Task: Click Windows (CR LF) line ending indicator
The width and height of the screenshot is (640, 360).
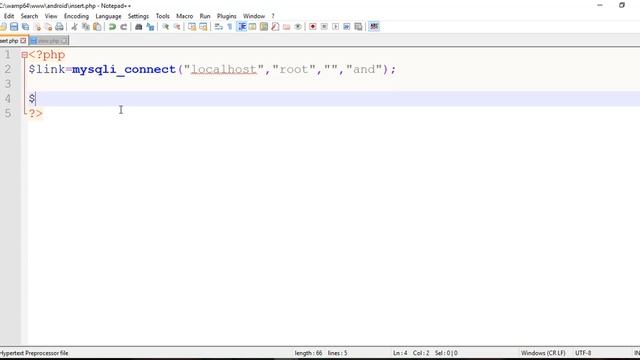Action: (543, 353)
